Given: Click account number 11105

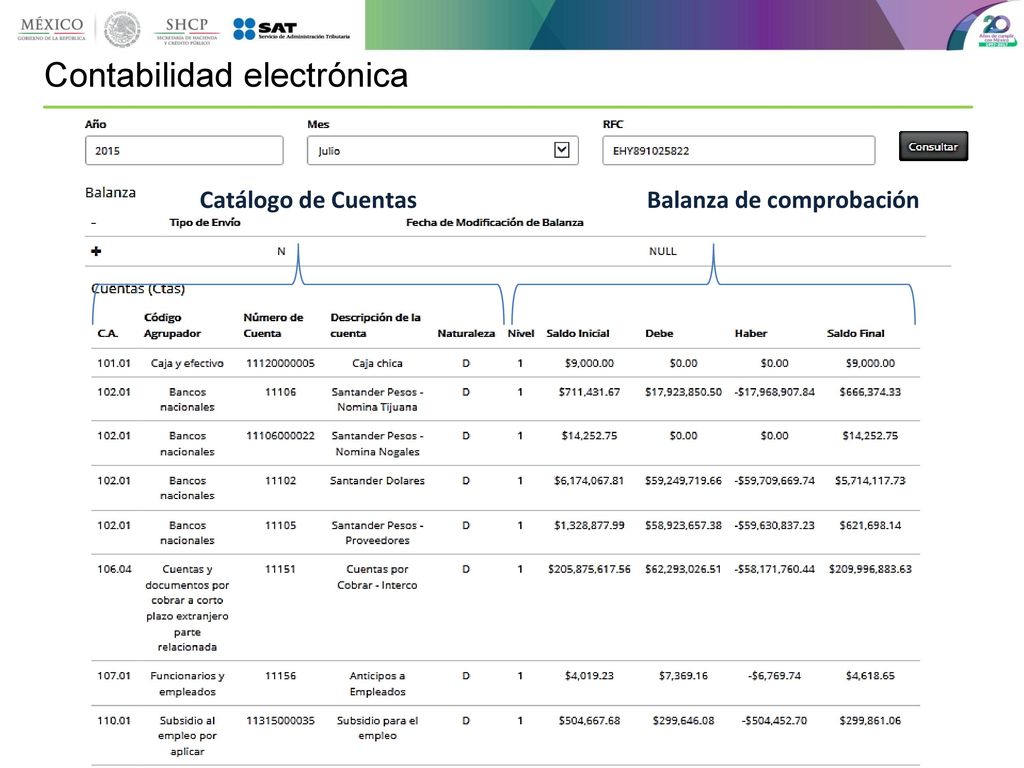Looking at the screenshot, I should click(280, 525).
